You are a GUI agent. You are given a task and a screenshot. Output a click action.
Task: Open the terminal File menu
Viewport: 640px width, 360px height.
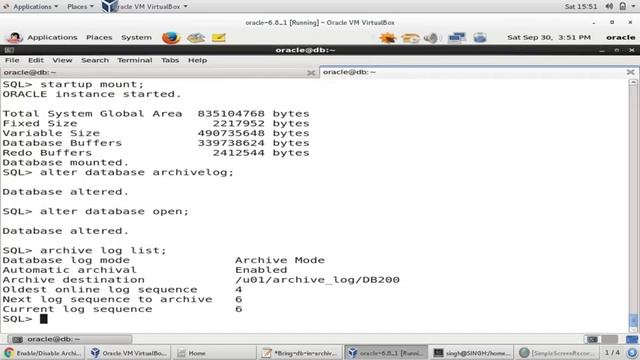12,60
